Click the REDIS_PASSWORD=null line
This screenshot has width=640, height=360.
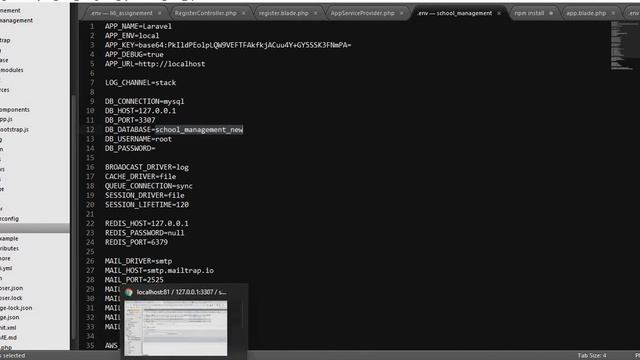pos(144,233)
